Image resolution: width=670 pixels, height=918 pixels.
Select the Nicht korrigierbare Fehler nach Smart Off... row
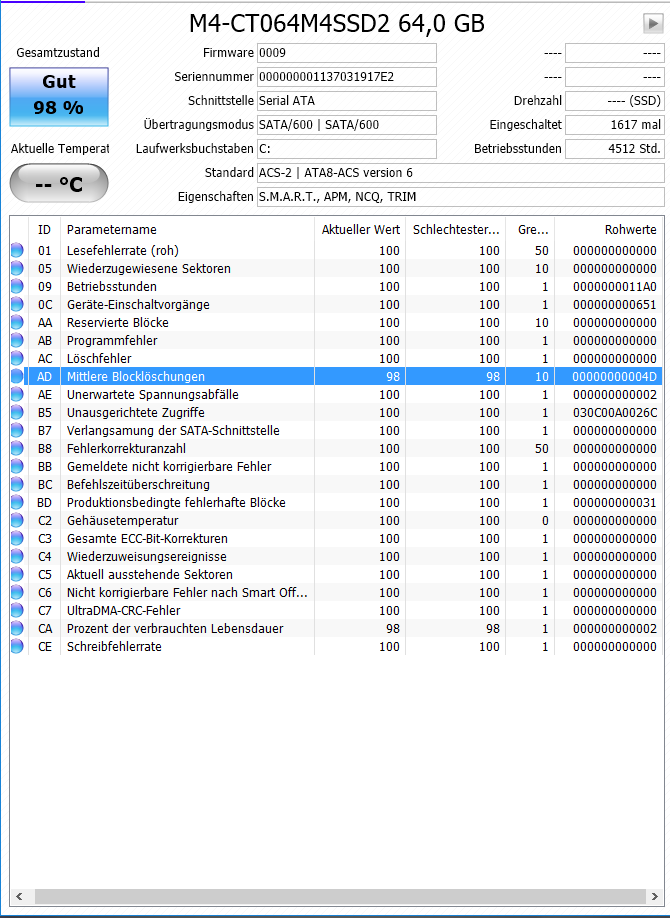[x=336, y=592]
